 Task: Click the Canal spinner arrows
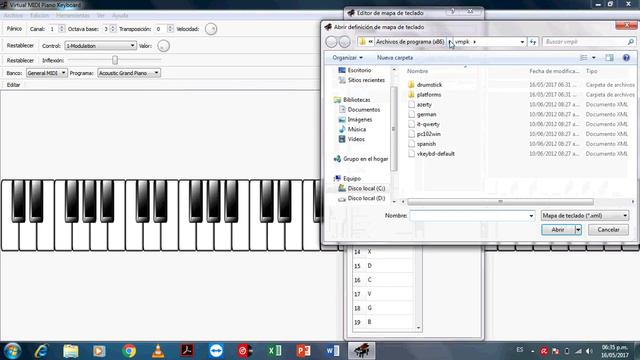(62, 29)
